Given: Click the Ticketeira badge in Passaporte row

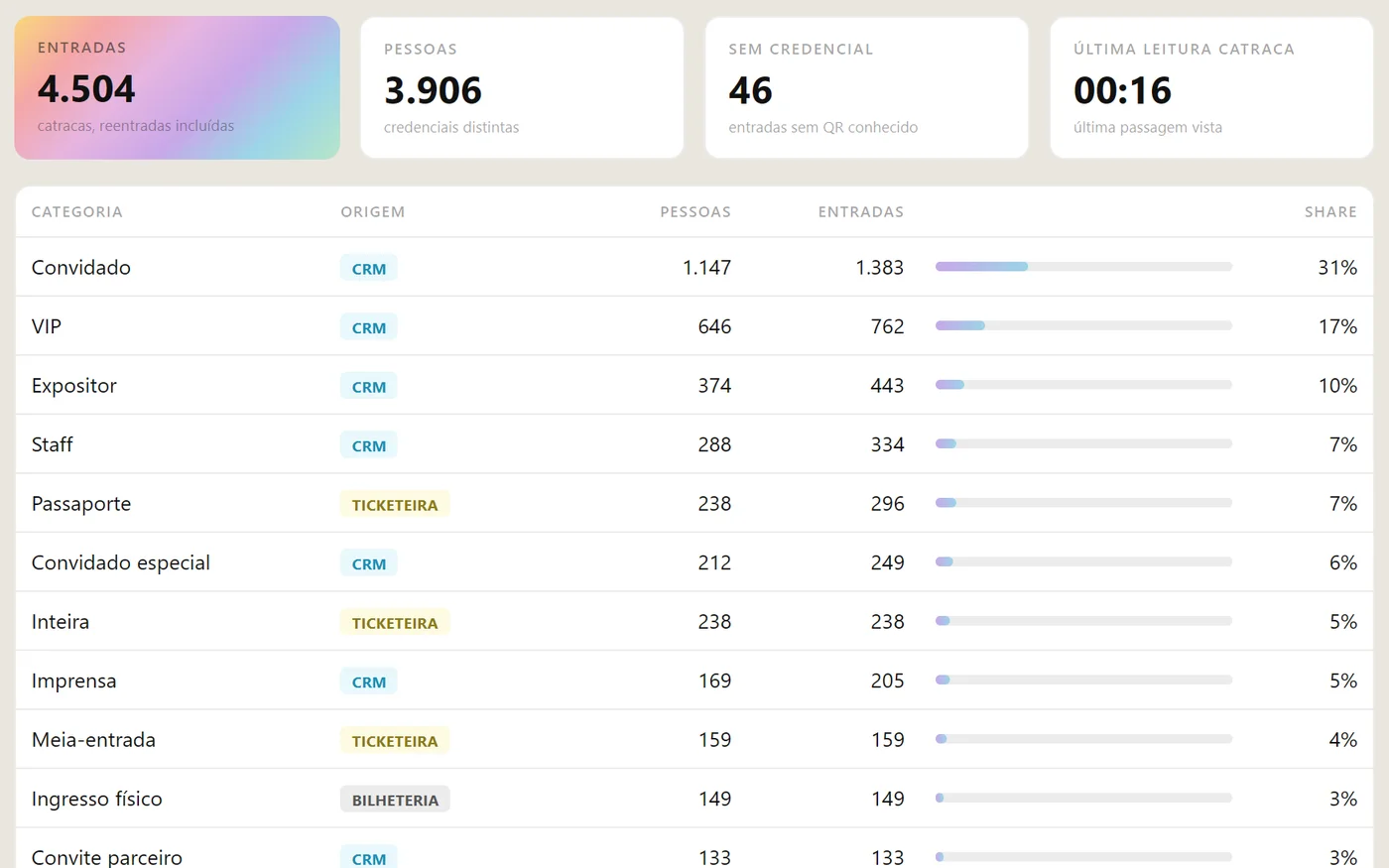Looking at the screenshot, I should (395, 505).
